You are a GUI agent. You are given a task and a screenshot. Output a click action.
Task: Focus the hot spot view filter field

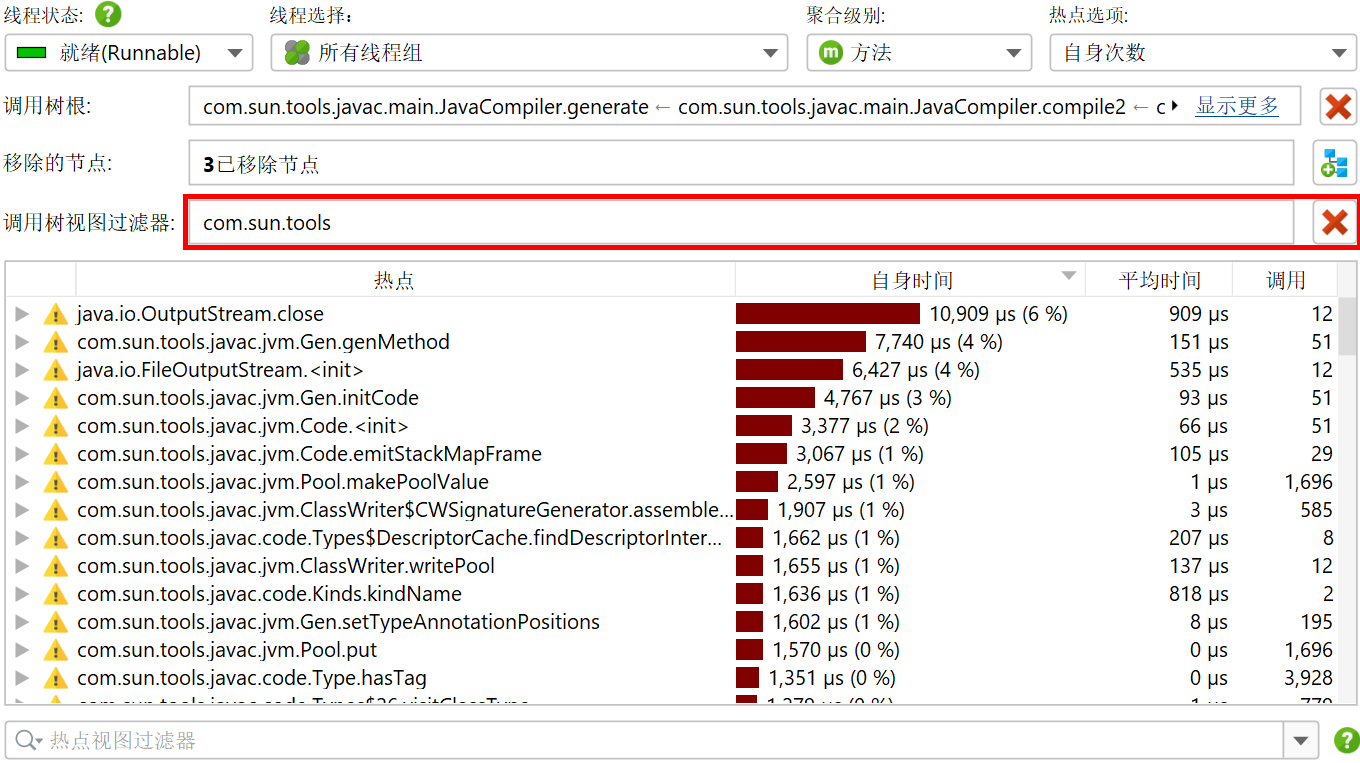pos(644,741)
